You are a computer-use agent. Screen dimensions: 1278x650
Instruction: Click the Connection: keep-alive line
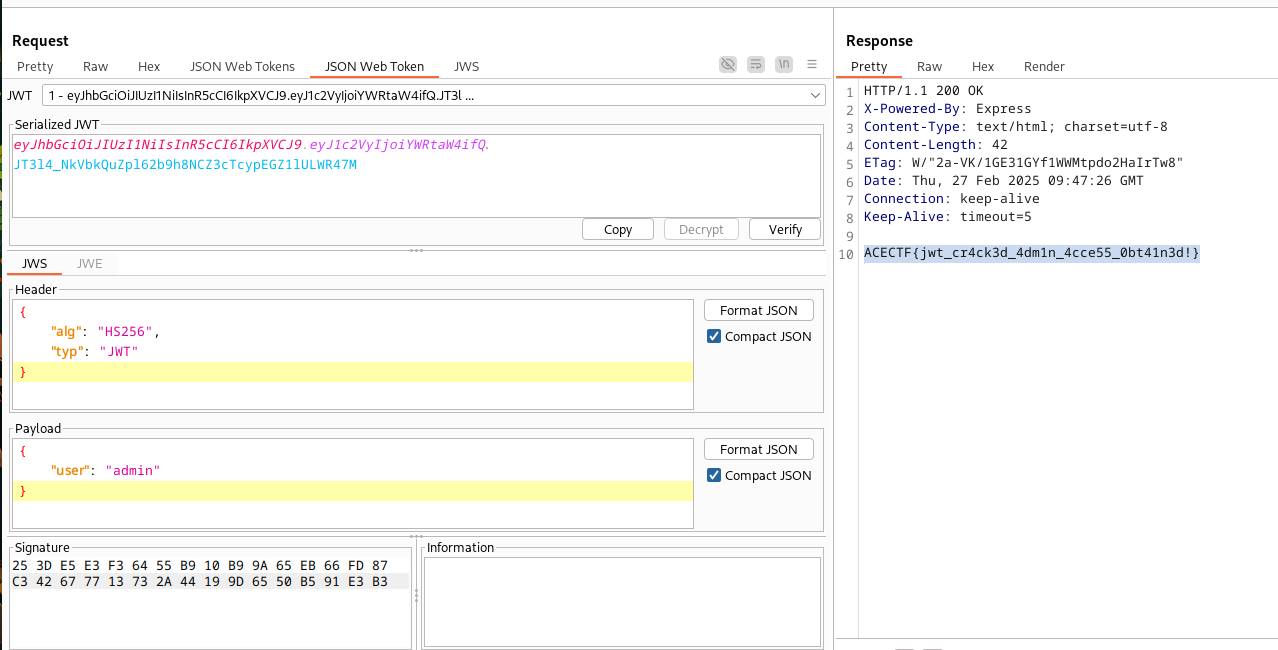pyautogui.click(x=952, y=199)
